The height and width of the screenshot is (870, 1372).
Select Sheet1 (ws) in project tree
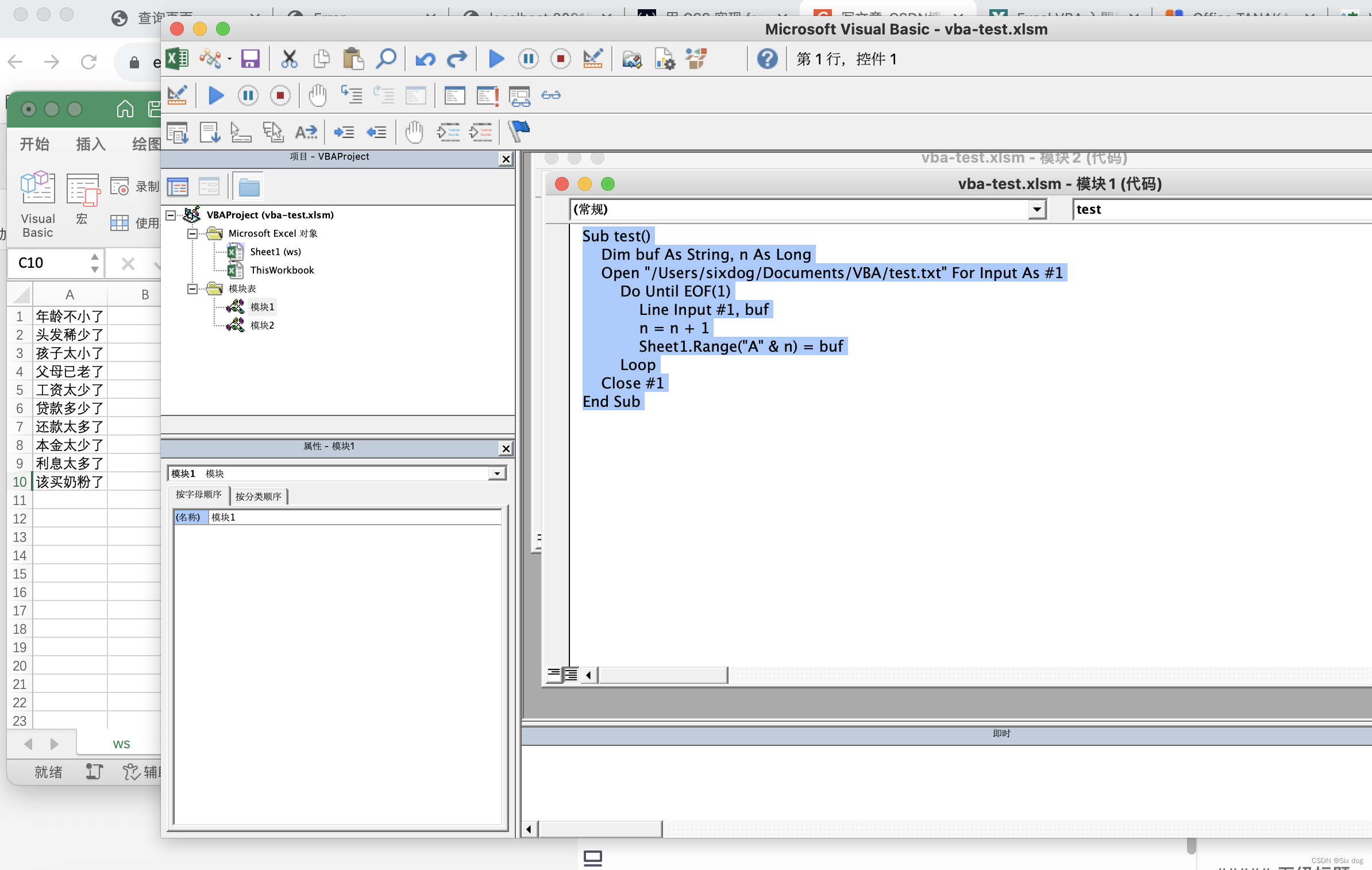click(x=275, y=252)
